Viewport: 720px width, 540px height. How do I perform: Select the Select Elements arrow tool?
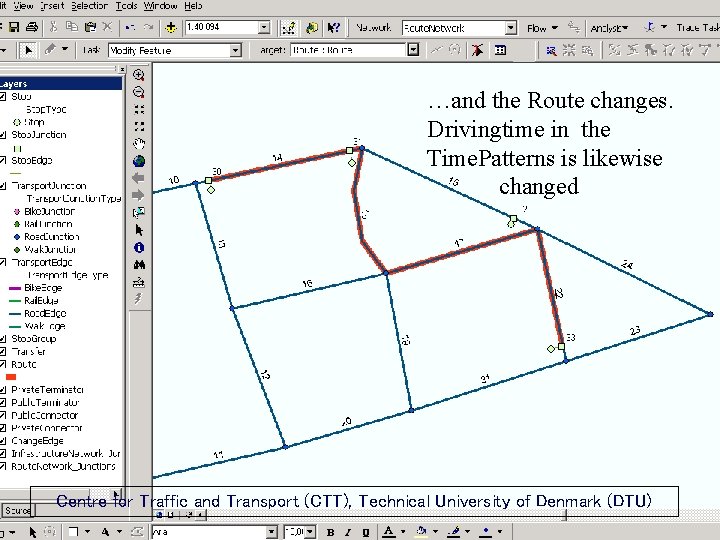point(139,230)
